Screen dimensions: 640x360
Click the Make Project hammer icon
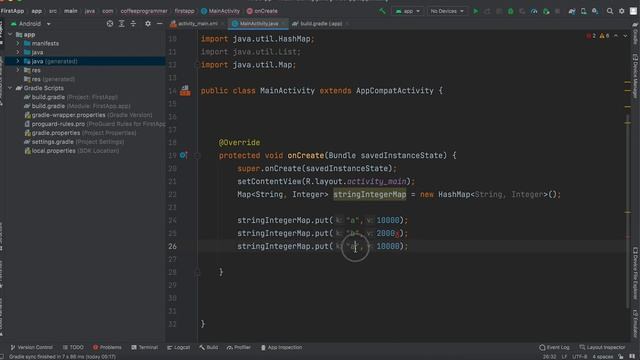[x=382, y=11]
